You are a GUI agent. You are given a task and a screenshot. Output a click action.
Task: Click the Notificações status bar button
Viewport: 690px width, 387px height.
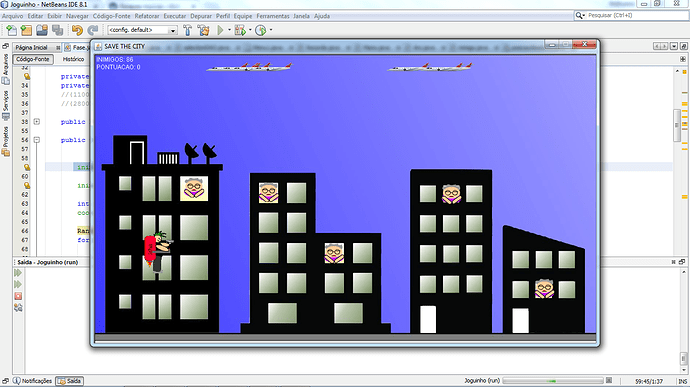pyautogui.click(x=33, y=381)
